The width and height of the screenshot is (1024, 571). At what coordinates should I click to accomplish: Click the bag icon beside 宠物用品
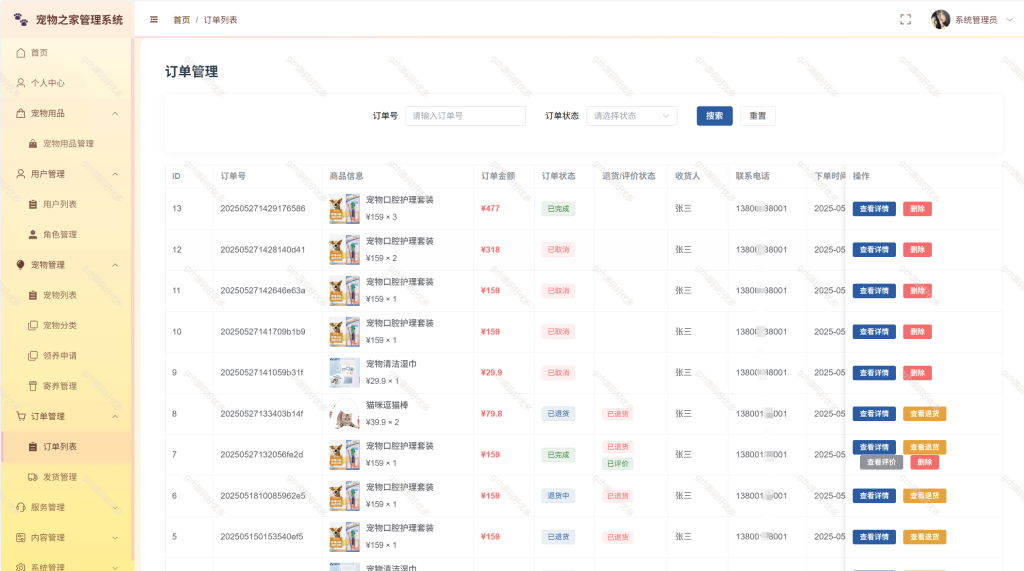(21, 113)
